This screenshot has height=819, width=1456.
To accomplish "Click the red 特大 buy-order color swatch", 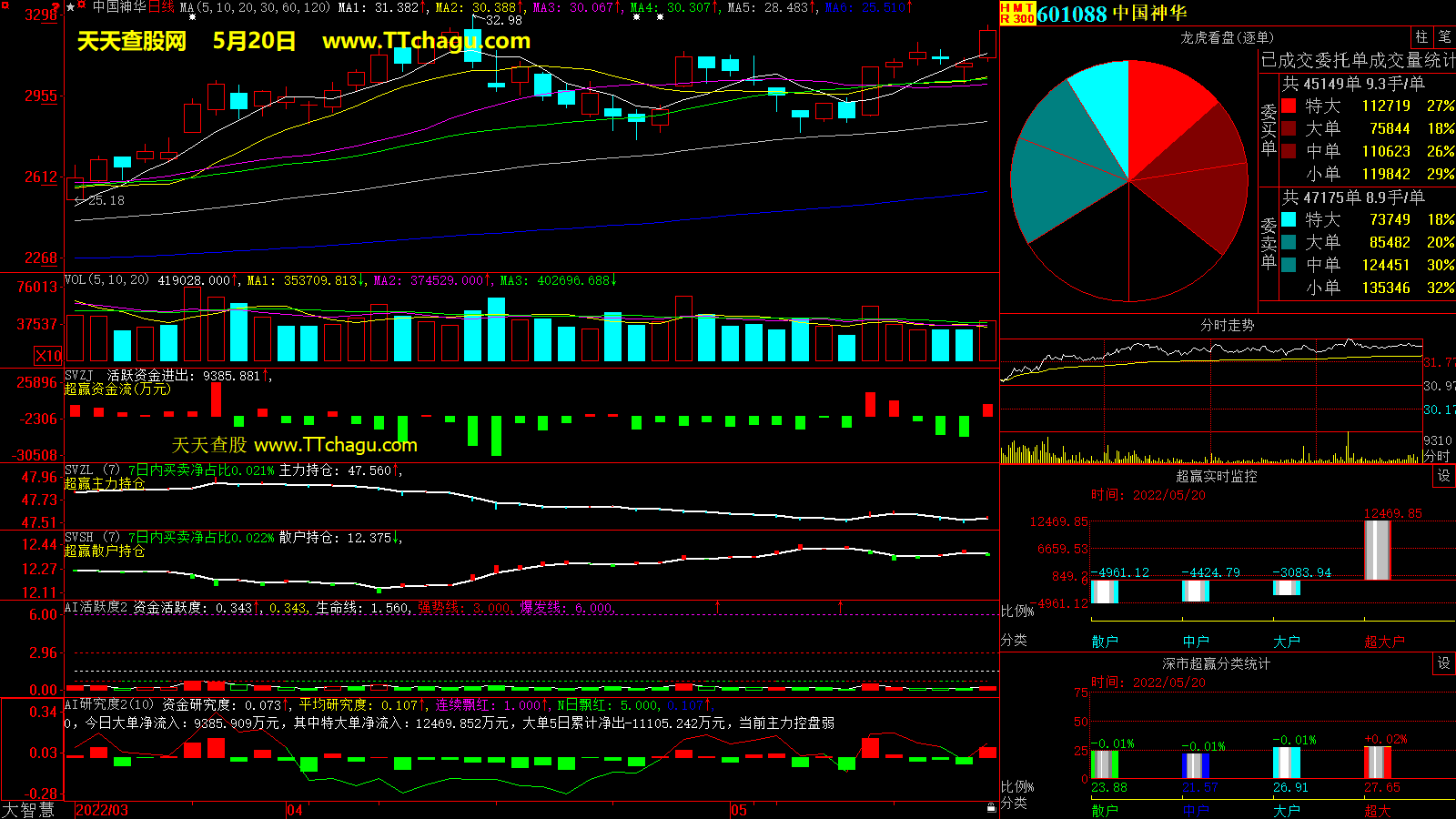I will (x=1289, y=106).
